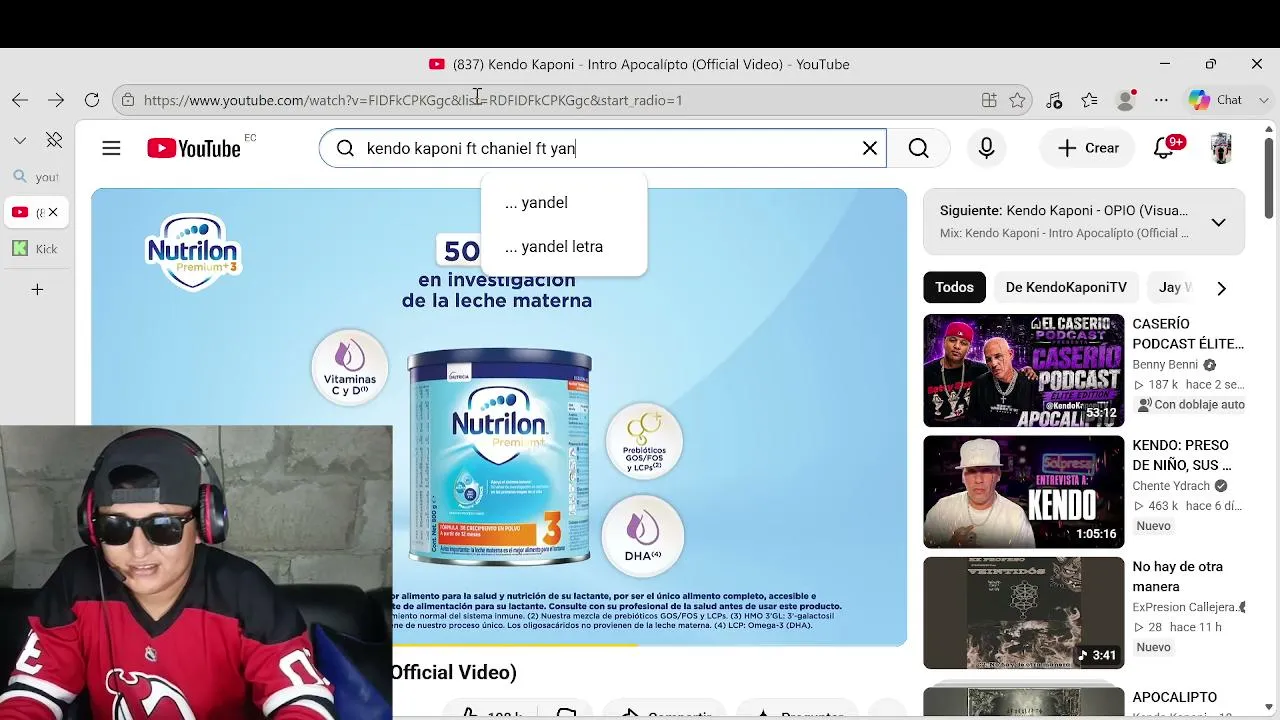Screen dimensions: 1280x720
Task: Open the KENDO: PRESO DE NIÑO title
Action: 1181,455
